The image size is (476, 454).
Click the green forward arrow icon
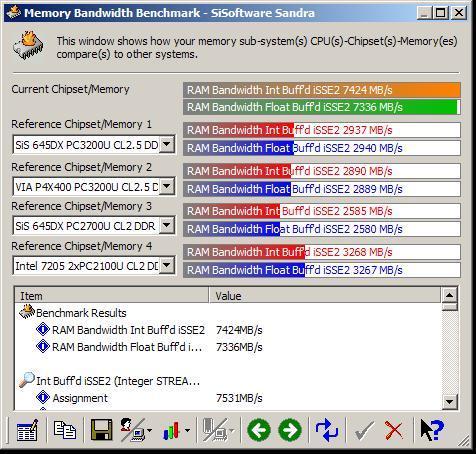[290, 430]
